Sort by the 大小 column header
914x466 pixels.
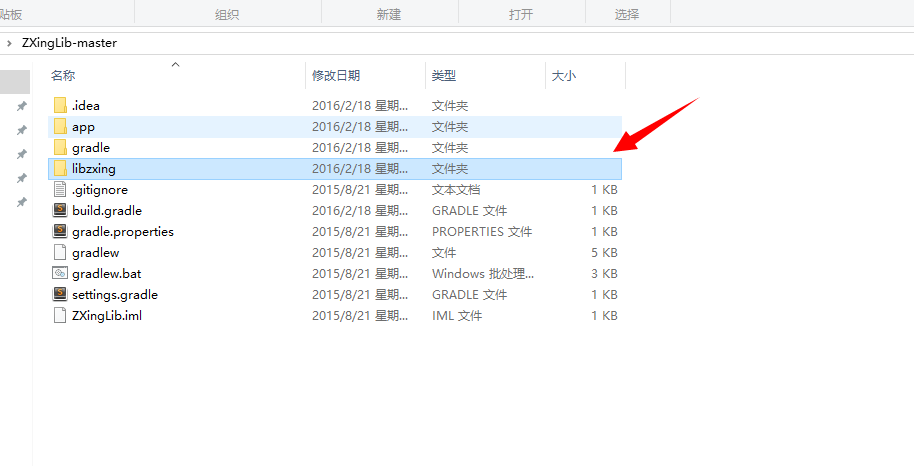coord(564,75)
